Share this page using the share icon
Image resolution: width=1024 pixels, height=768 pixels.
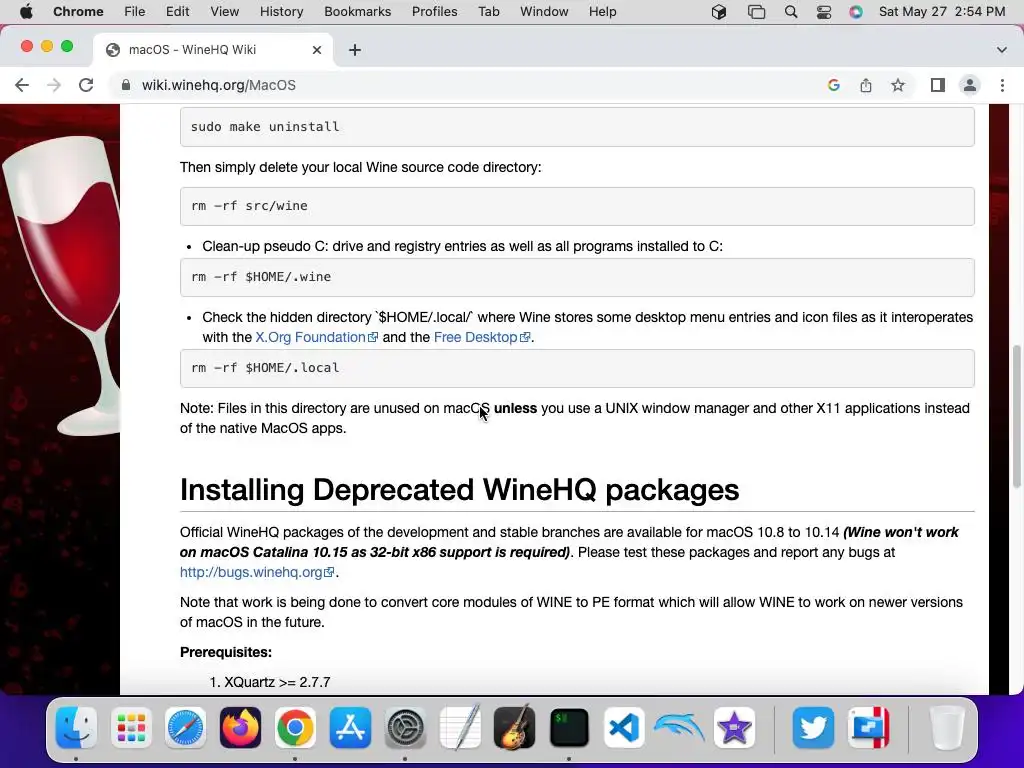click(x=866, y=85)
